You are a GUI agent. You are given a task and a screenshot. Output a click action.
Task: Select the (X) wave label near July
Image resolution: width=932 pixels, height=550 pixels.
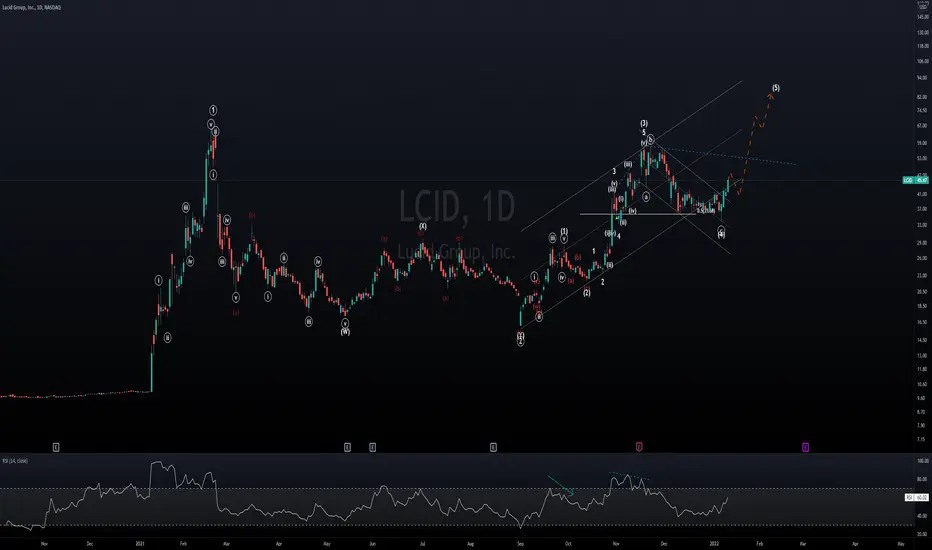423,227
